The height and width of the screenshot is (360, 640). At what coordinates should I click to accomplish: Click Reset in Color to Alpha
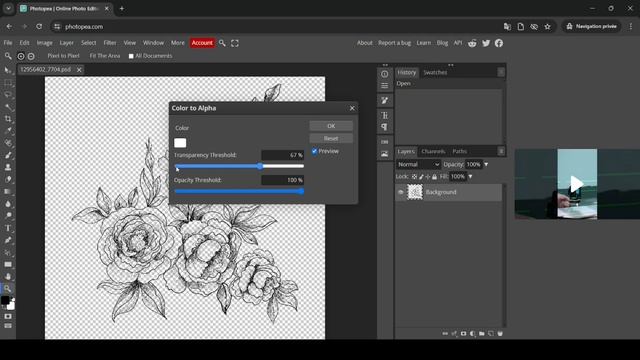tap(331, 138)
